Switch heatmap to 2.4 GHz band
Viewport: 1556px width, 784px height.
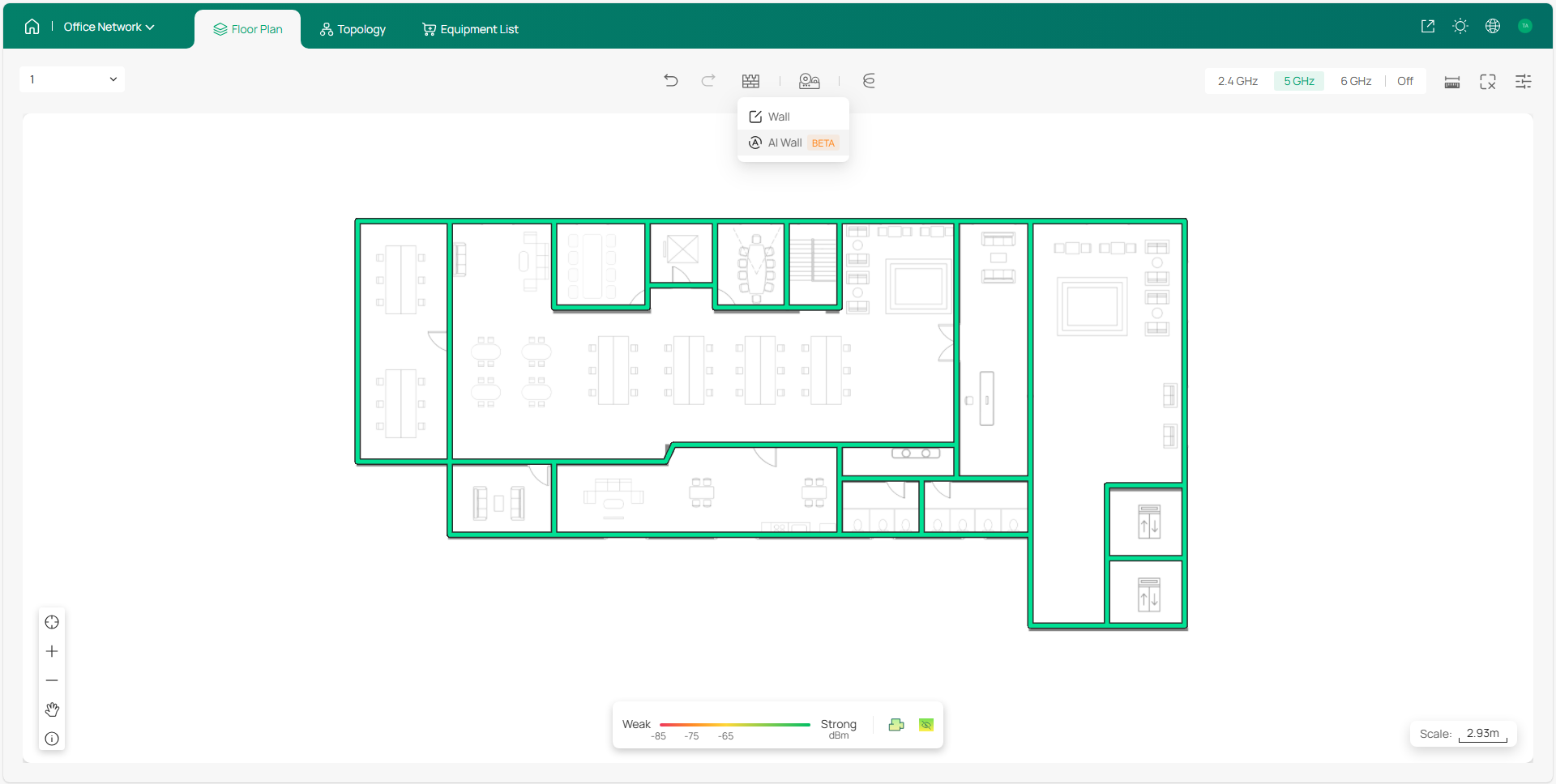pos(1238,81)
